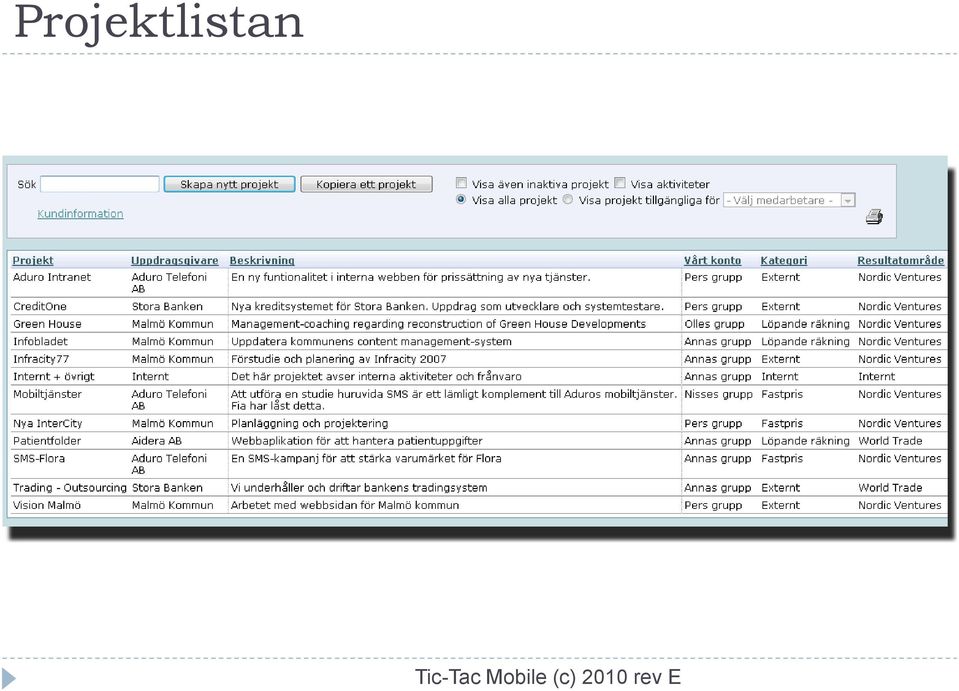Select the Visa alla projekt radio button
This screenshot has width=959, height=691.
[x=461, y=199]
